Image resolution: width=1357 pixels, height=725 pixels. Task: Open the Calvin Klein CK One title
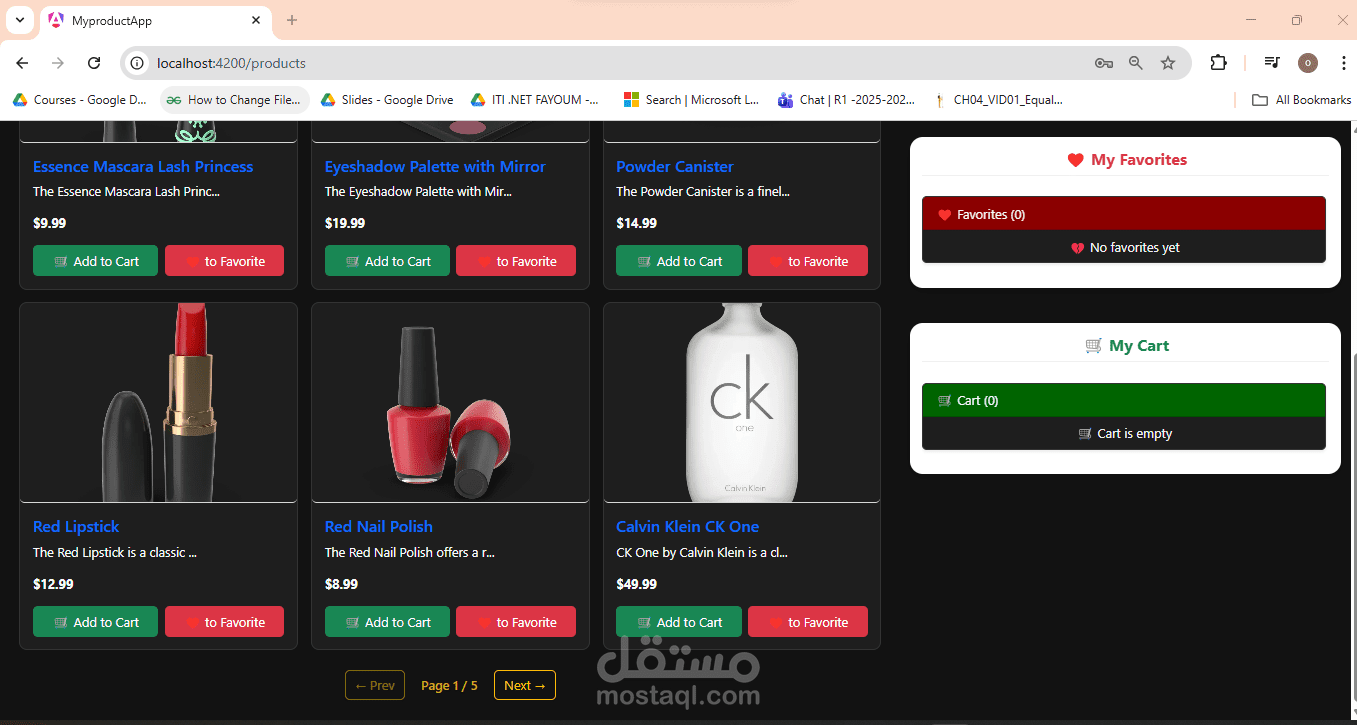[x=688, y=527]
